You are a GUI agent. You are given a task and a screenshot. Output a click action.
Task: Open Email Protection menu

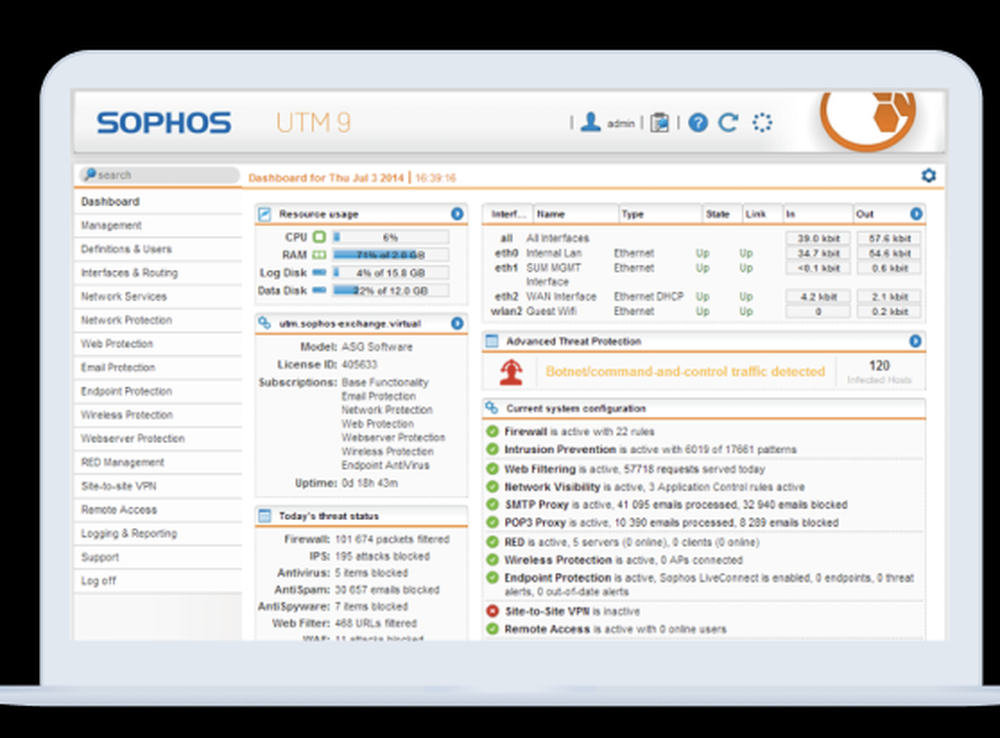[x=158, y=367]
